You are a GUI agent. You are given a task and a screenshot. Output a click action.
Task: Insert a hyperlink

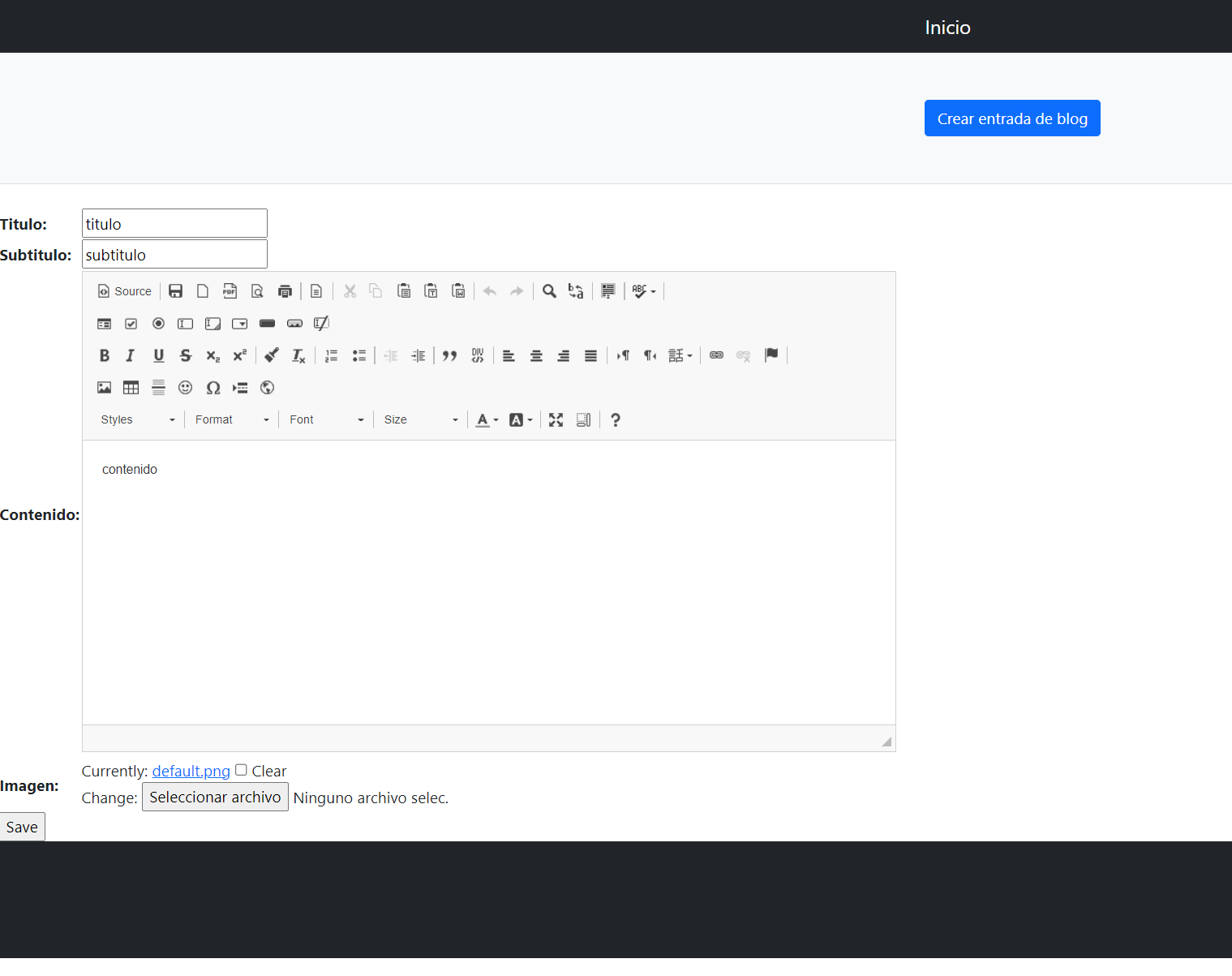[716, 355]
